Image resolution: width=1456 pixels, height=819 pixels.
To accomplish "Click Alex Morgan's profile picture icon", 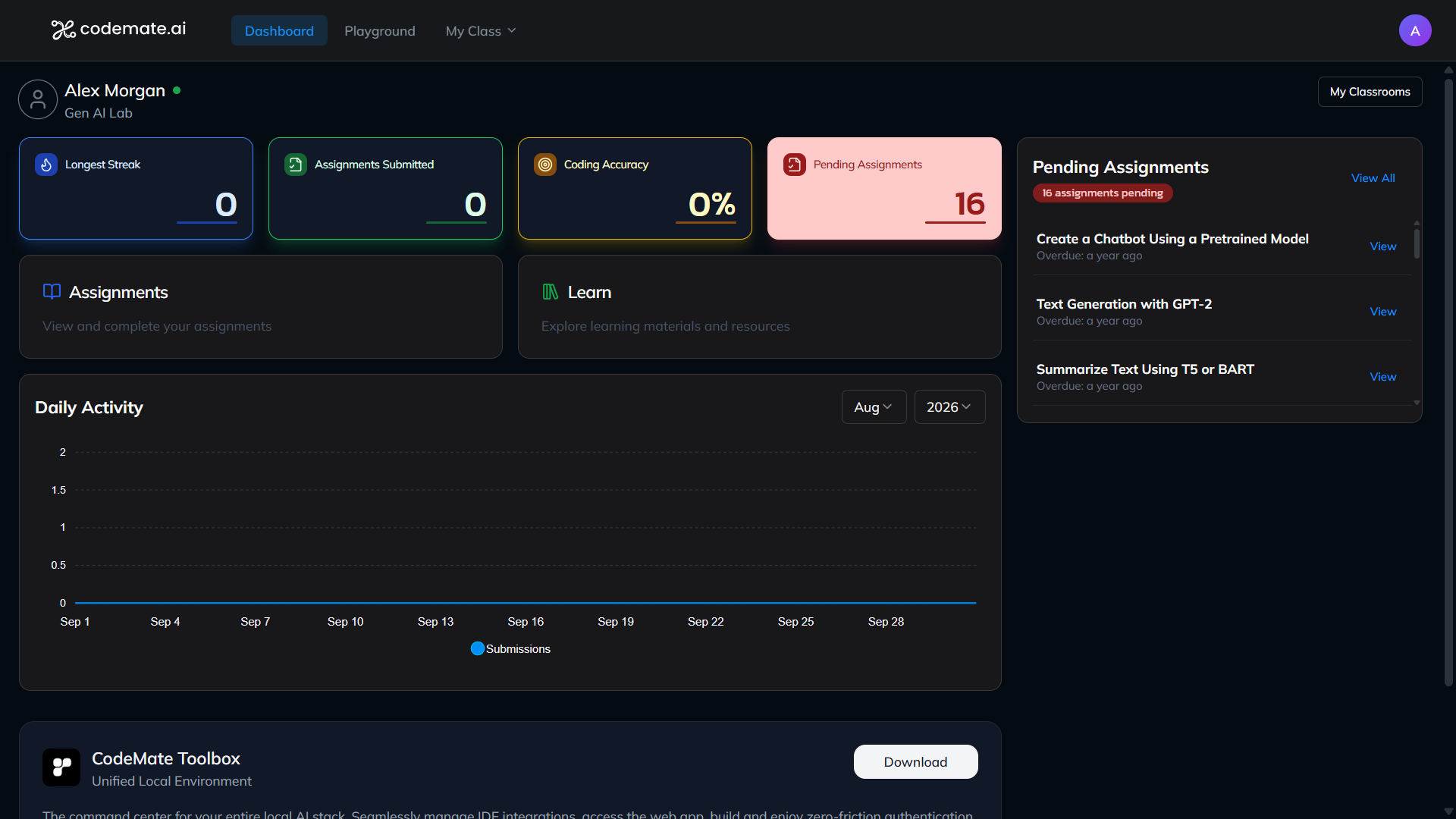I will pyautogui.click(x=38, y=99).
